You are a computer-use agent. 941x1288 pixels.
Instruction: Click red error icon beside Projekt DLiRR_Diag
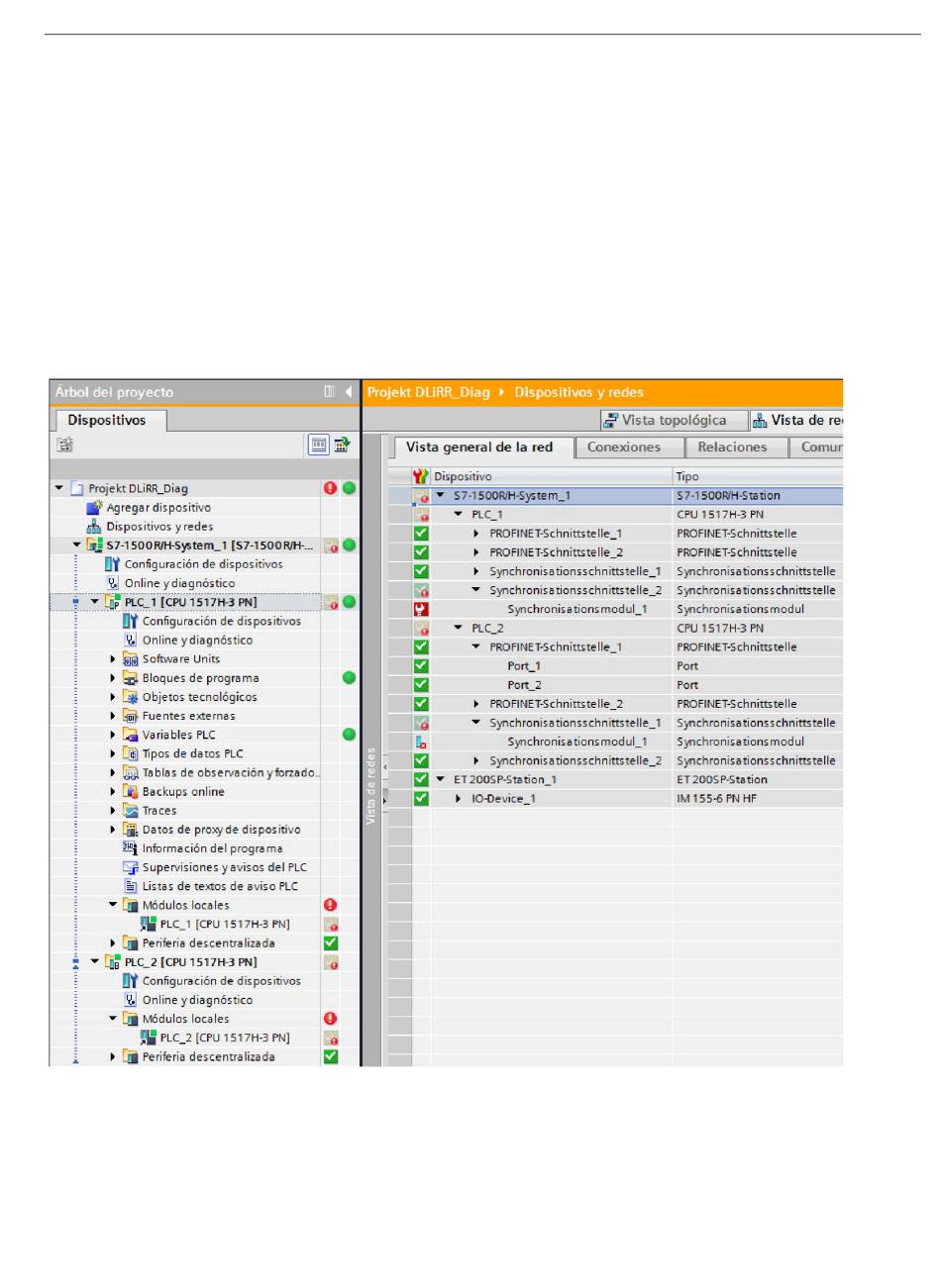[330, 488]
